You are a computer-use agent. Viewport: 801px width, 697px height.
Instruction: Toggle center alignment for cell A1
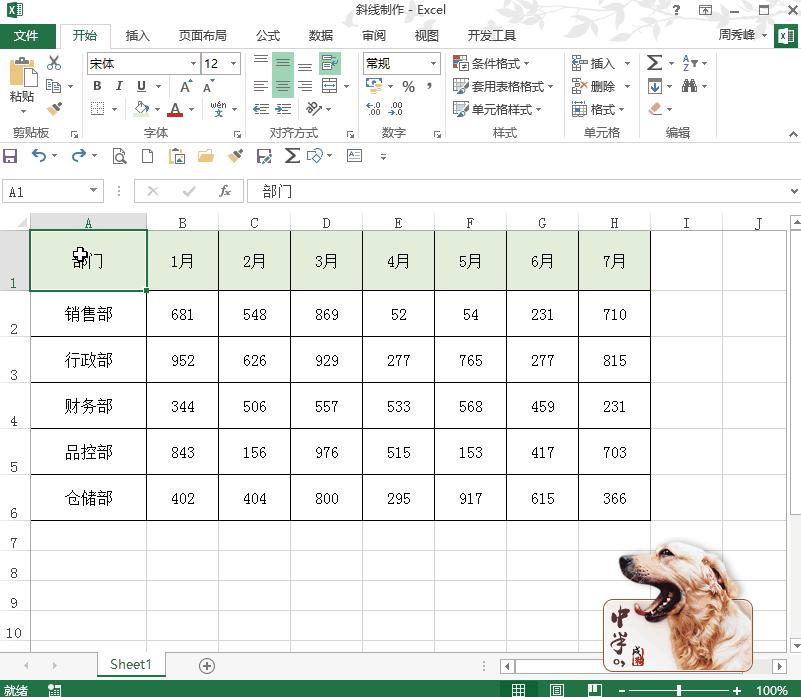[283, 85]
